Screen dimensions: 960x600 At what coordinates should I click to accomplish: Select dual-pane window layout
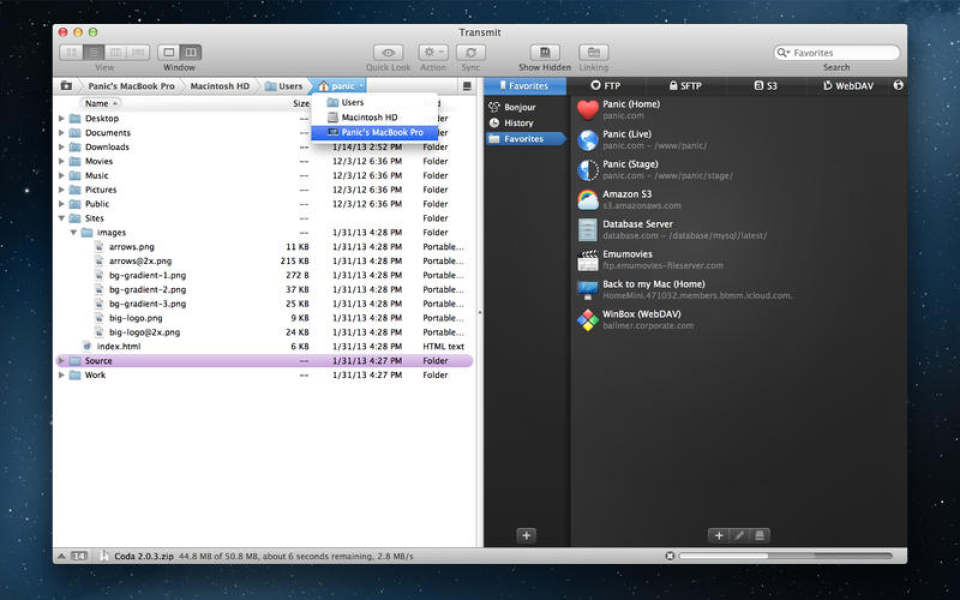(x=191, y=53)
